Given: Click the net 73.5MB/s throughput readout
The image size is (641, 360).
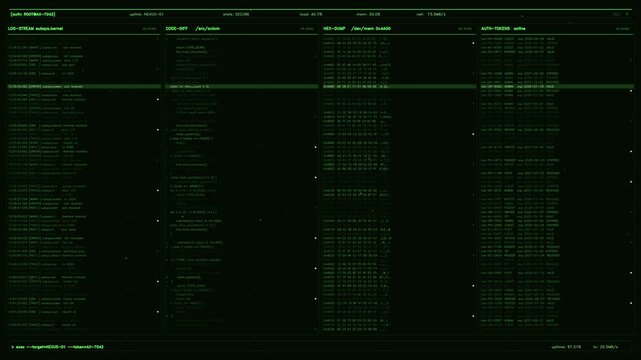Looking at the screenshot, I should (x=431, y=14).
